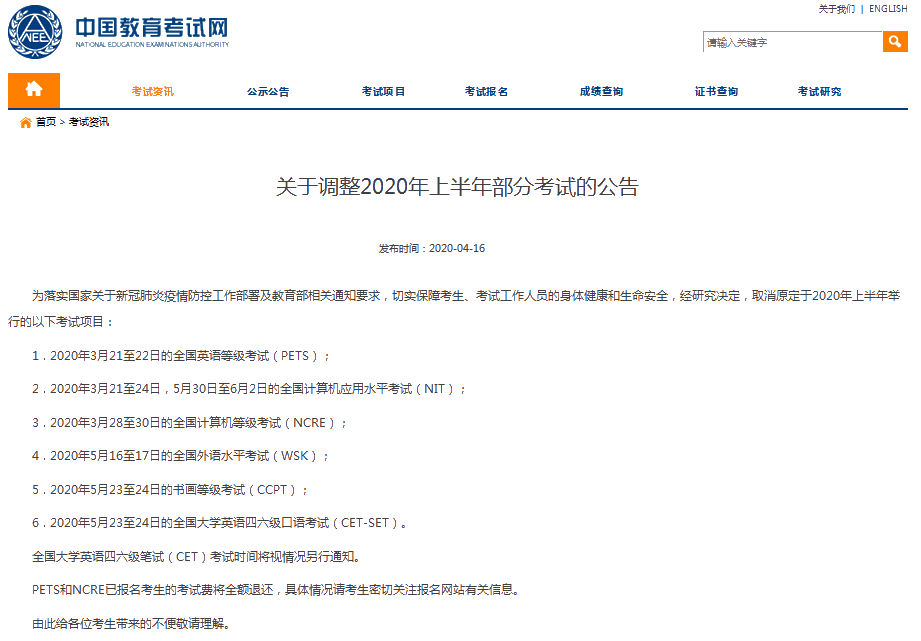The height and width of the screenshot is (641, 921).
Task: Click the orange search magnifier button
Action: [x=894, y=41]
